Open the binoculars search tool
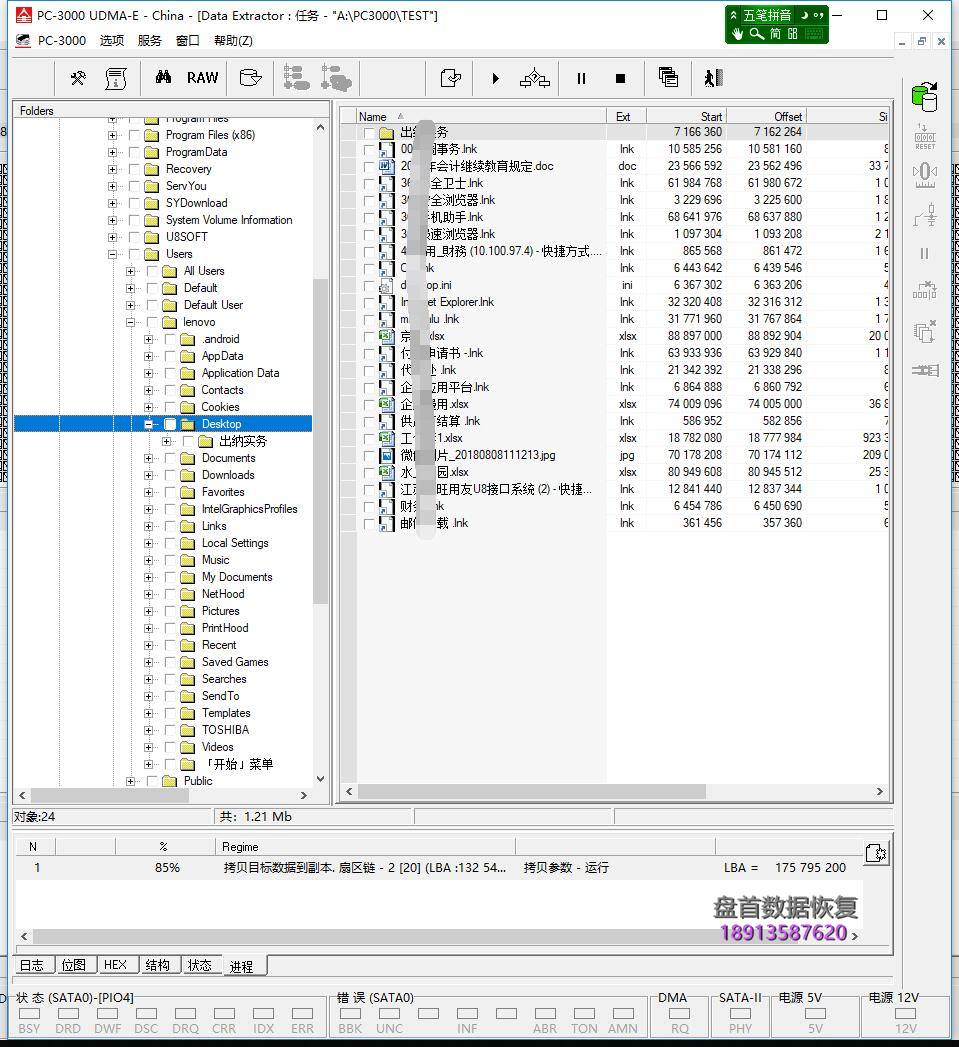The width and height of the screenshot is (959, 1047). pyautogui.click(x=166, y=77)
